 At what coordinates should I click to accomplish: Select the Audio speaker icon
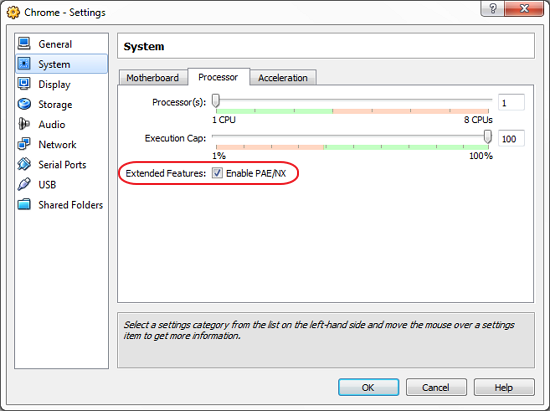24,124
